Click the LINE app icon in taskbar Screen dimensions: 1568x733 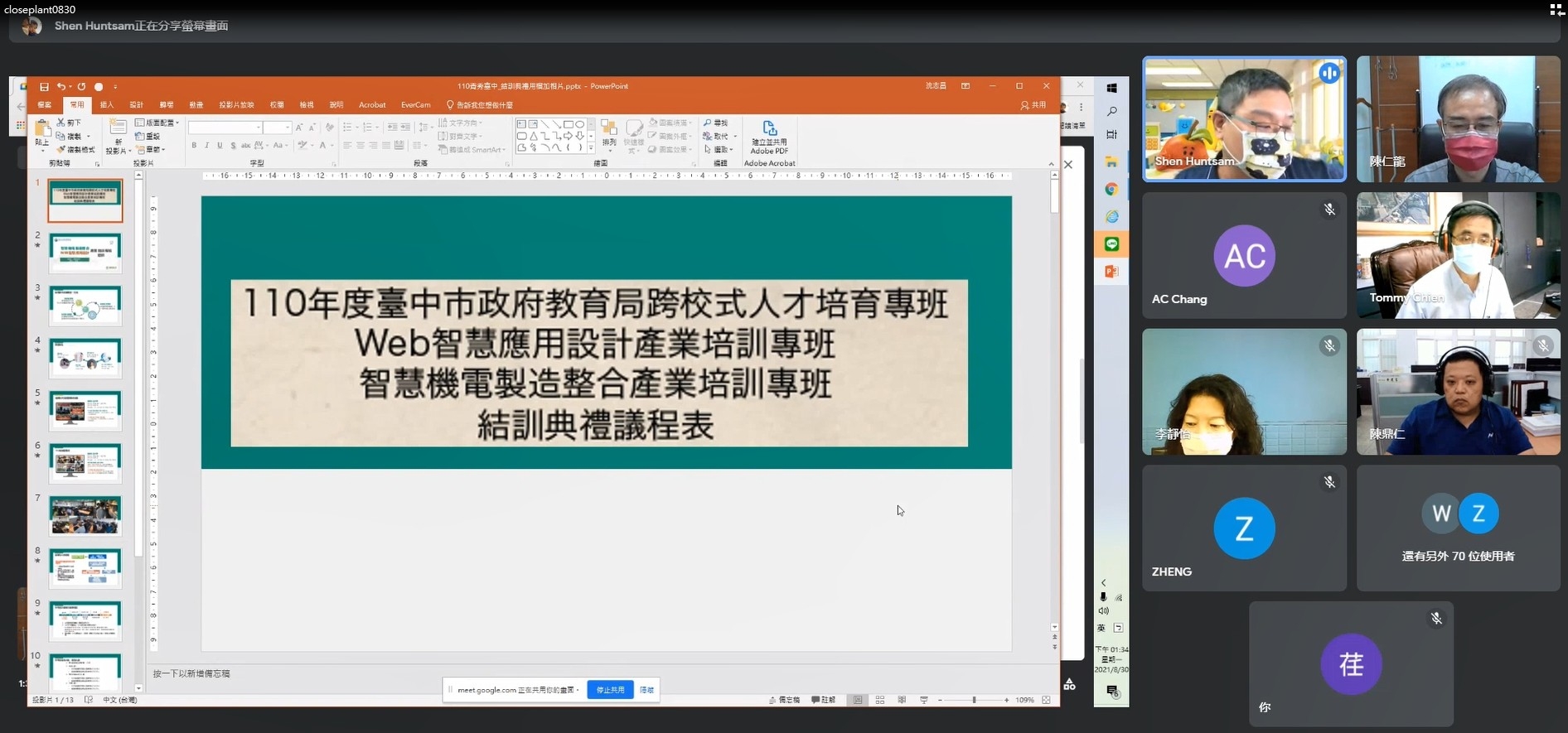(x=1111, y=244)
